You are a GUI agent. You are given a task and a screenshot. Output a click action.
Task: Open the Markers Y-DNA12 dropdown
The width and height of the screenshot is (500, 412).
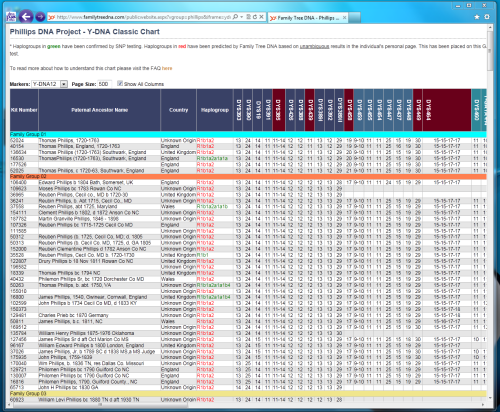pos(50,84)
